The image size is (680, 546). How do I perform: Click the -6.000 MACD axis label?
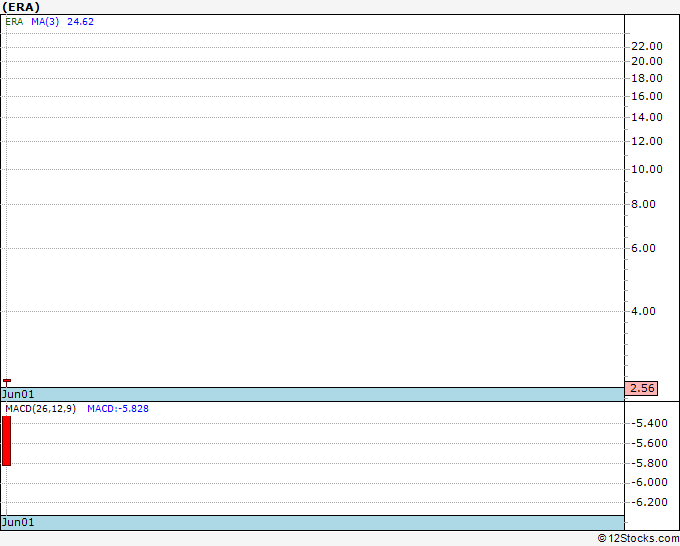[x=649, y=482]
